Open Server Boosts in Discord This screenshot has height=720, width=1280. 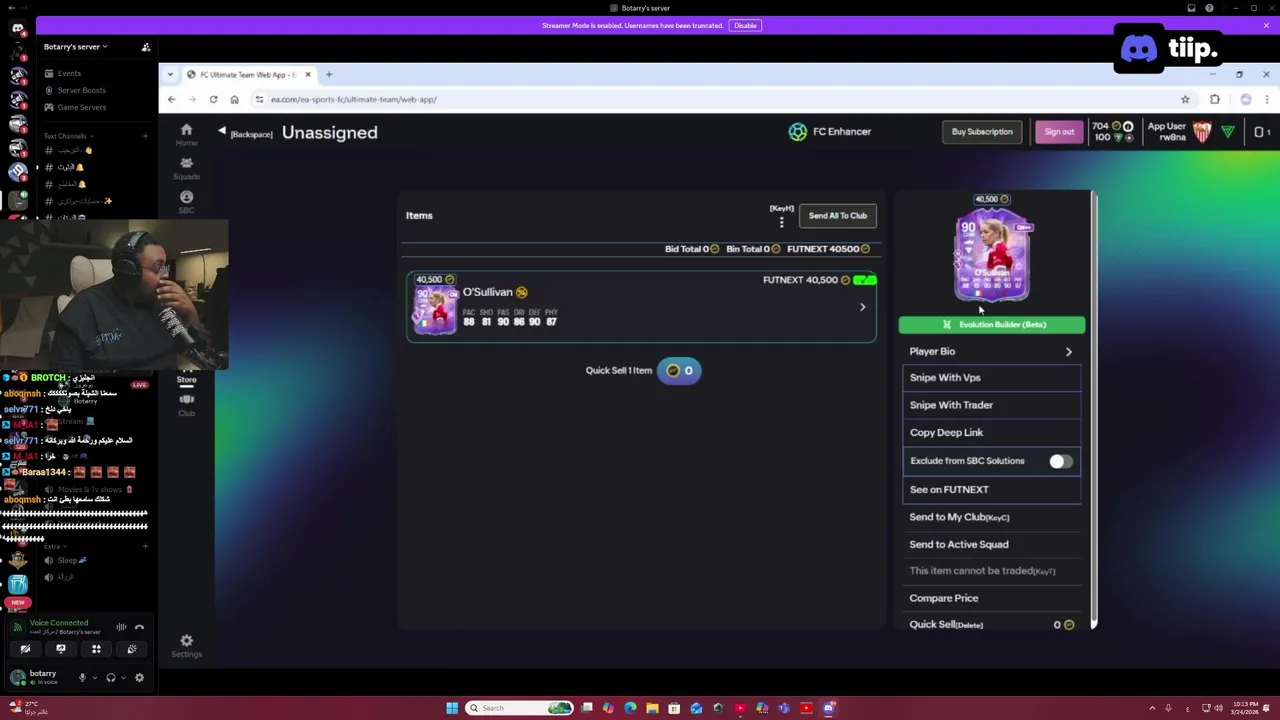pyautogui.click(x=81, y=90)
